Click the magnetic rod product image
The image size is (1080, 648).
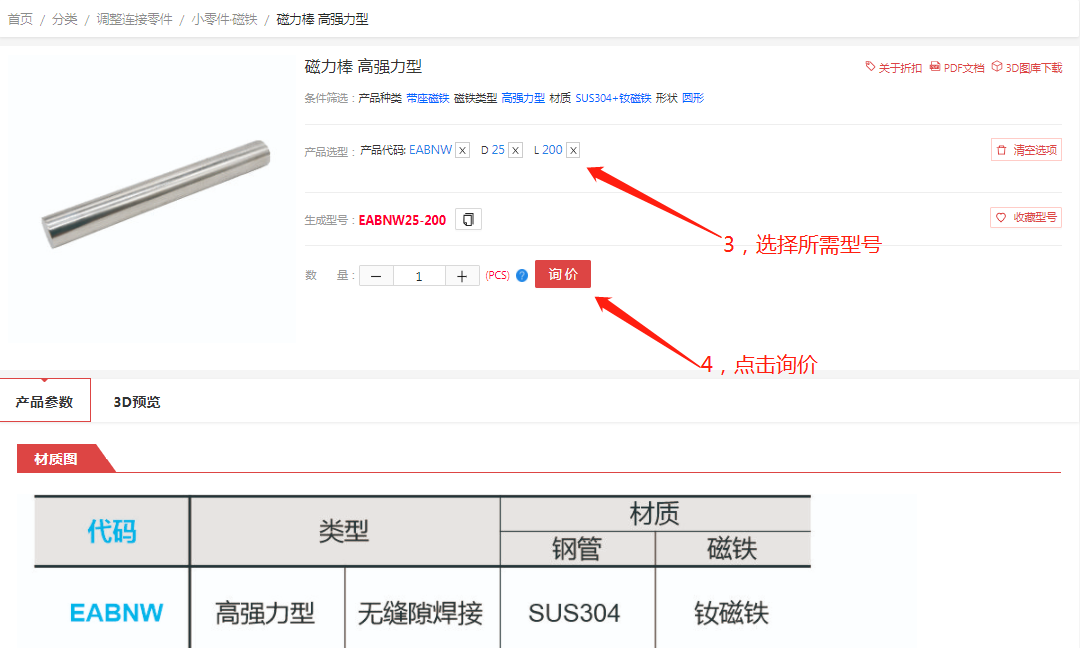tap(156, 194)
